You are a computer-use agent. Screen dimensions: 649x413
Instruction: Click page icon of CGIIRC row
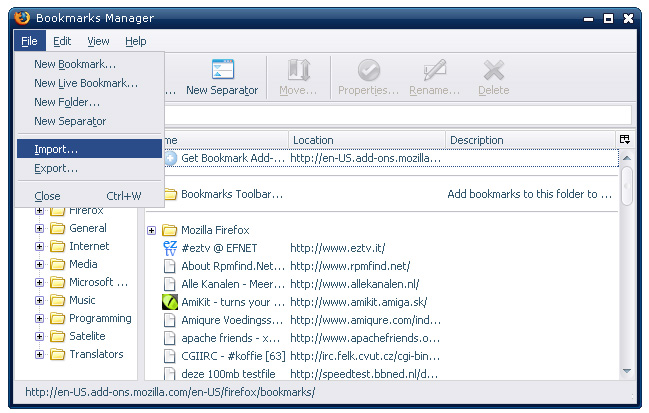[x=169, y=356]
